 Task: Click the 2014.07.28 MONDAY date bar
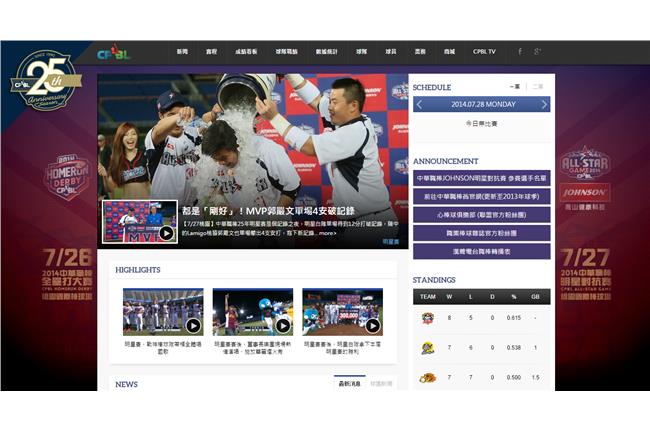[482, 104]
